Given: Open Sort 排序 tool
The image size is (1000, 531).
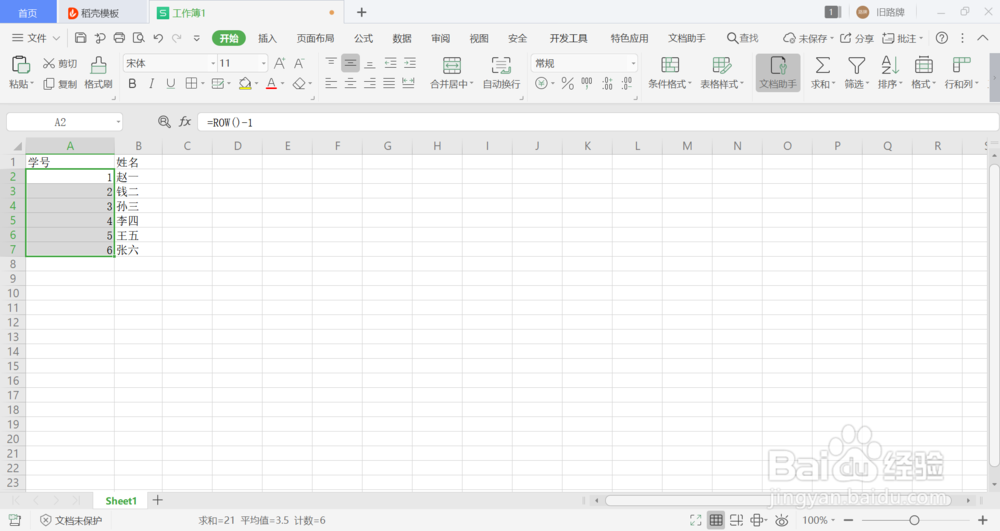Looking at the screenshot, I should (890, 72).
